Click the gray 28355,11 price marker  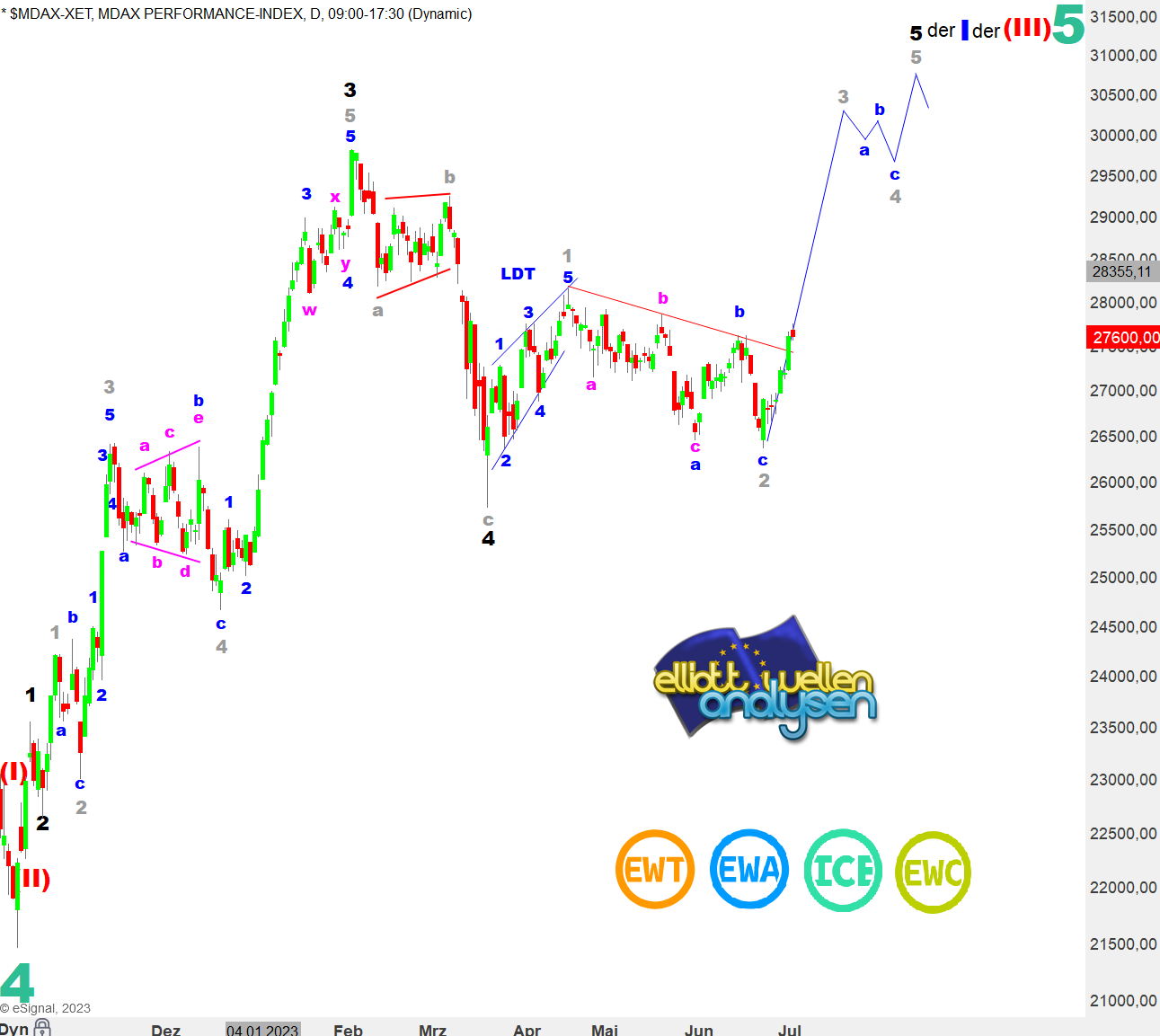click(1123, 271)
